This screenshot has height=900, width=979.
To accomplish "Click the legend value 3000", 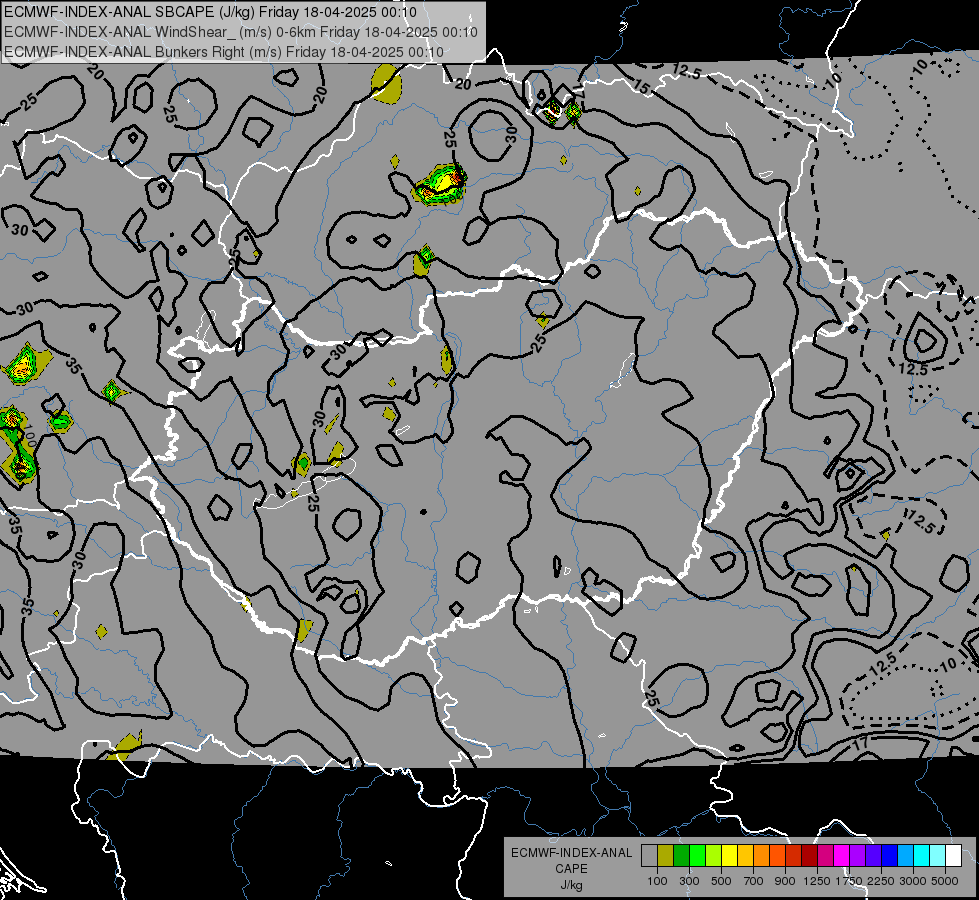I will click(913, 881).
